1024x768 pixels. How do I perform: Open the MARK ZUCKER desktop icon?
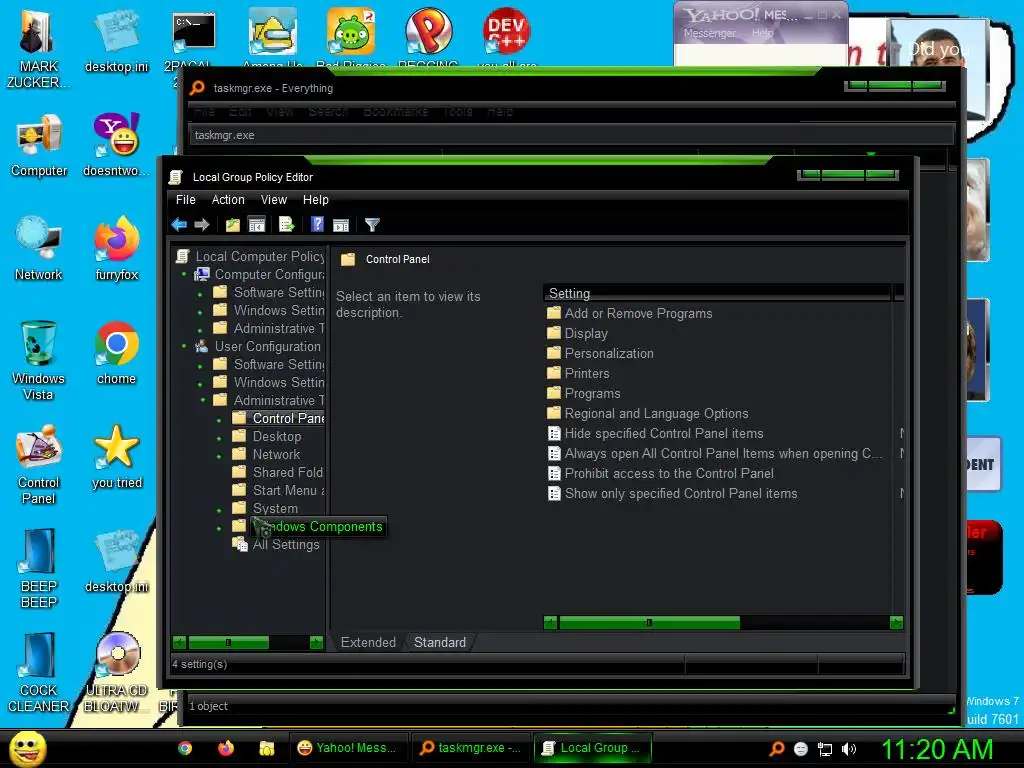38,50
